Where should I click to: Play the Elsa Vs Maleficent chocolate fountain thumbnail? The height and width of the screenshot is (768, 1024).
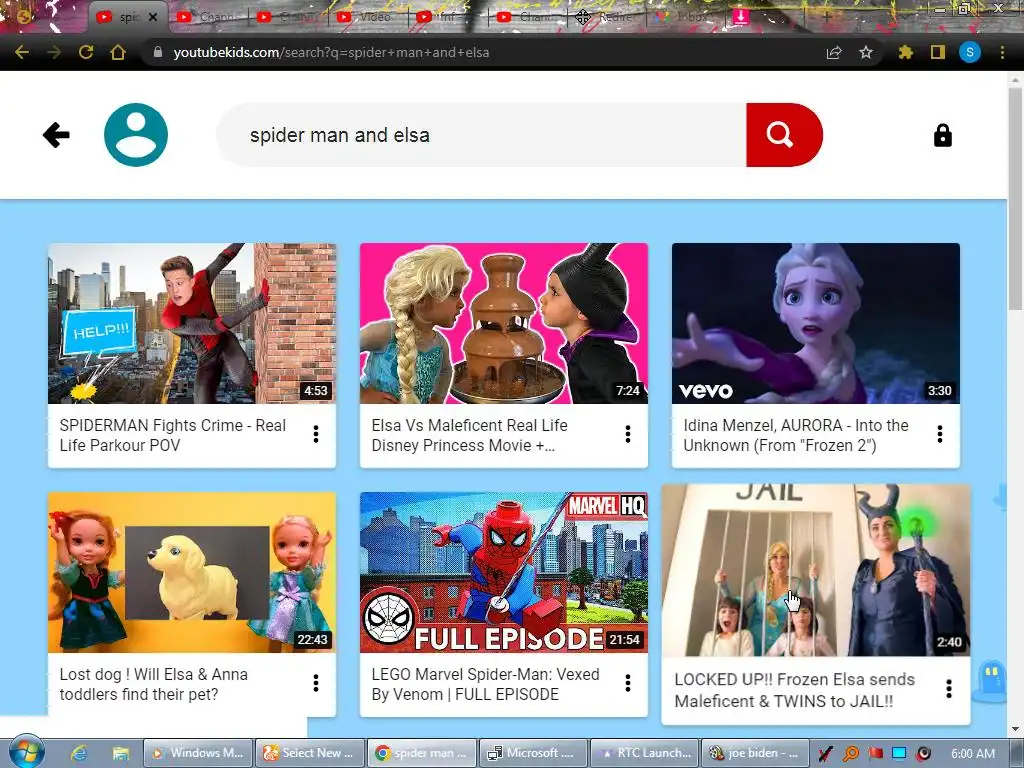(504, 323)
